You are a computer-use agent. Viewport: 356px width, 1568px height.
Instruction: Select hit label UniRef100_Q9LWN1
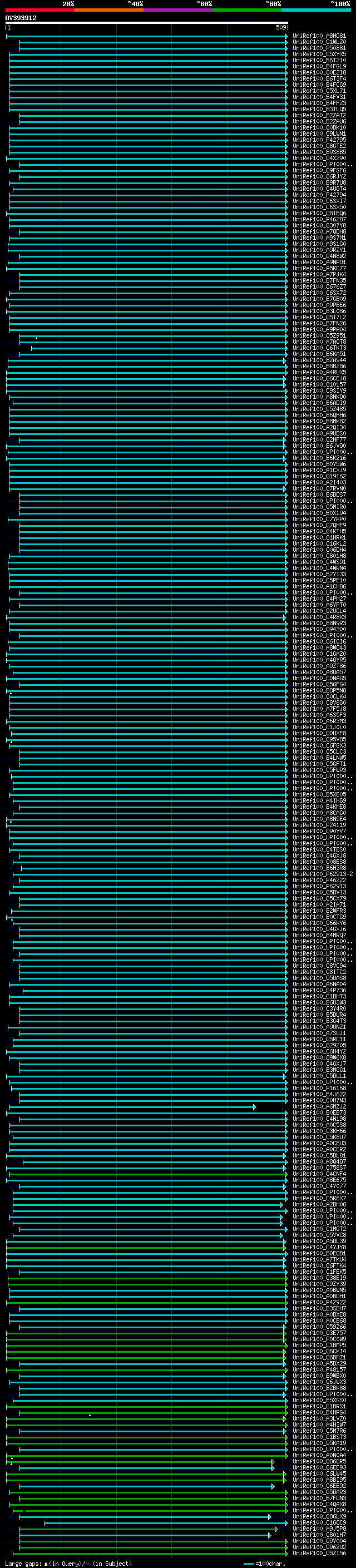click(x=319, y=134)
